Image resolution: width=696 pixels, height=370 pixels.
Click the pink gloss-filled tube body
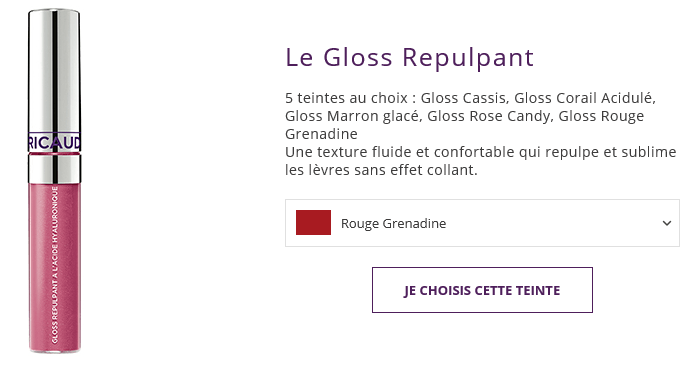point(55,268)
